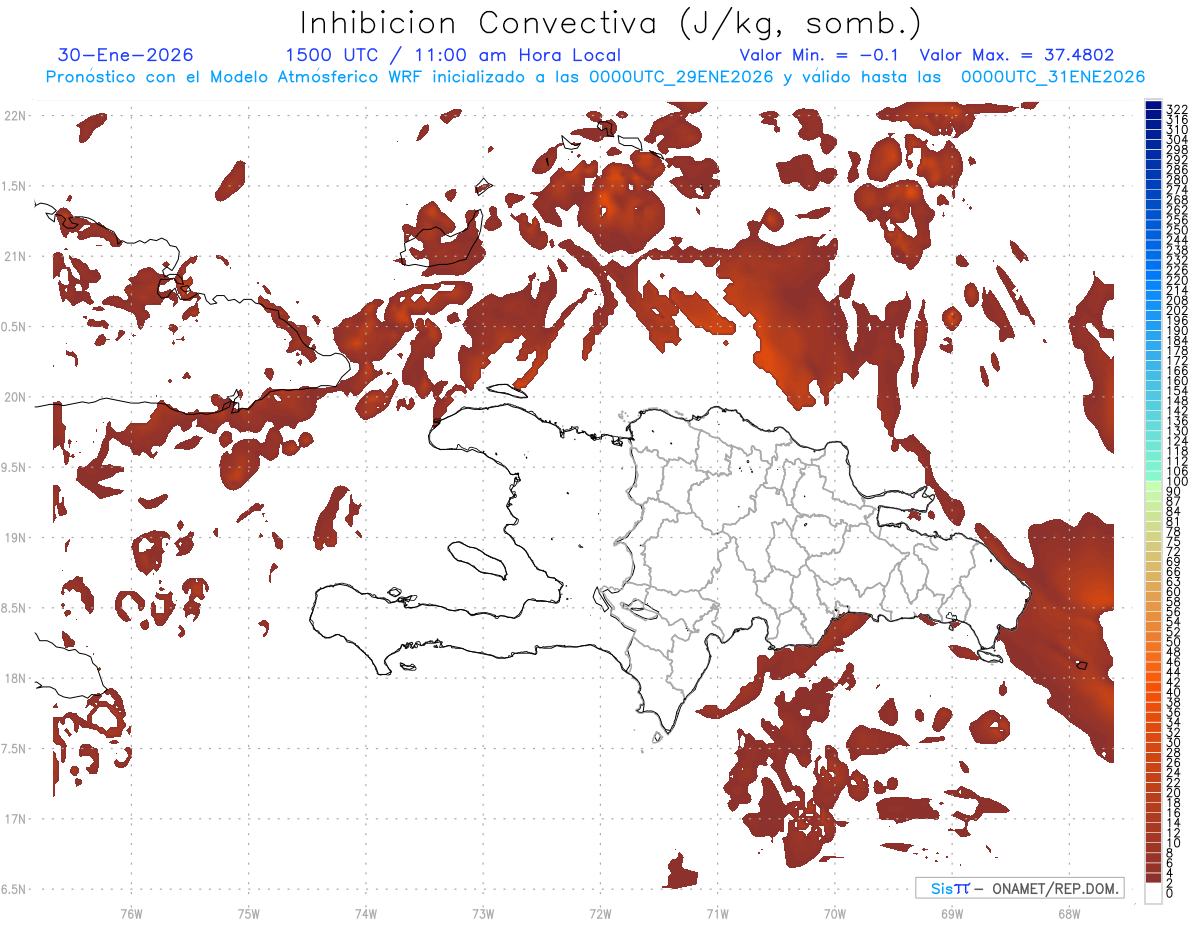Click the title "Inhibicion Convectiva (J/kg, somb.)"
The image size is (1200, 927).
(611, 24)
